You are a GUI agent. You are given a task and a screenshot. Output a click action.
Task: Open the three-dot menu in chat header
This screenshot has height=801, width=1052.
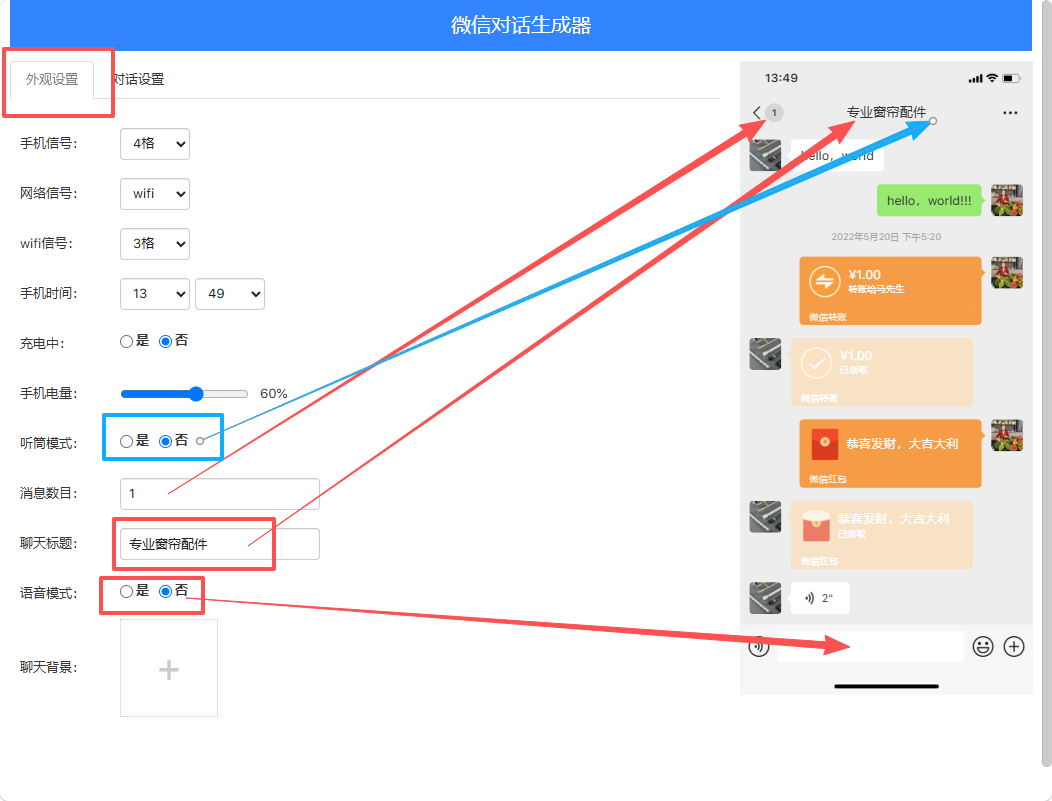(1010, 113)
